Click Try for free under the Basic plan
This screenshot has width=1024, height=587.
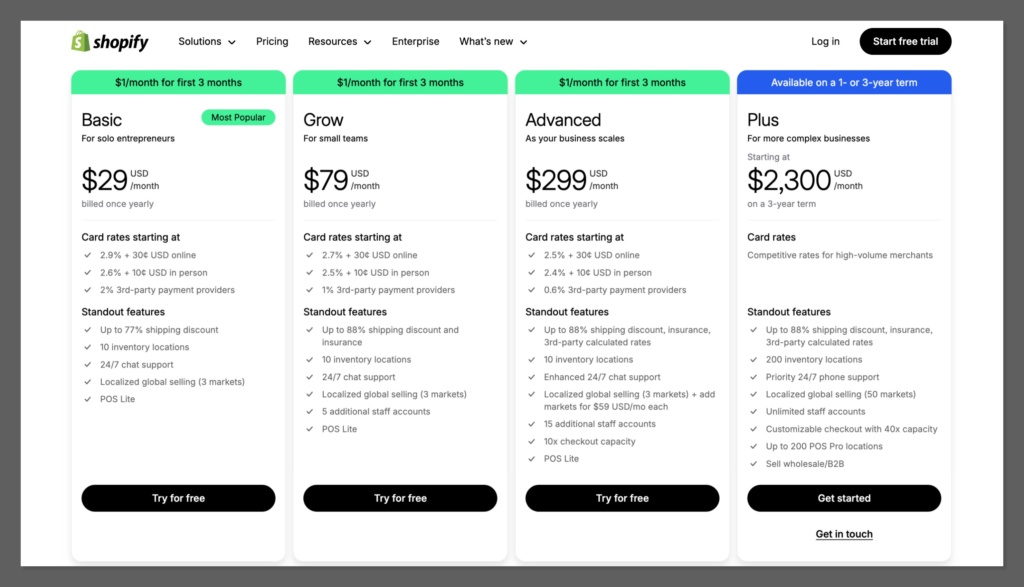pos(178,498)
